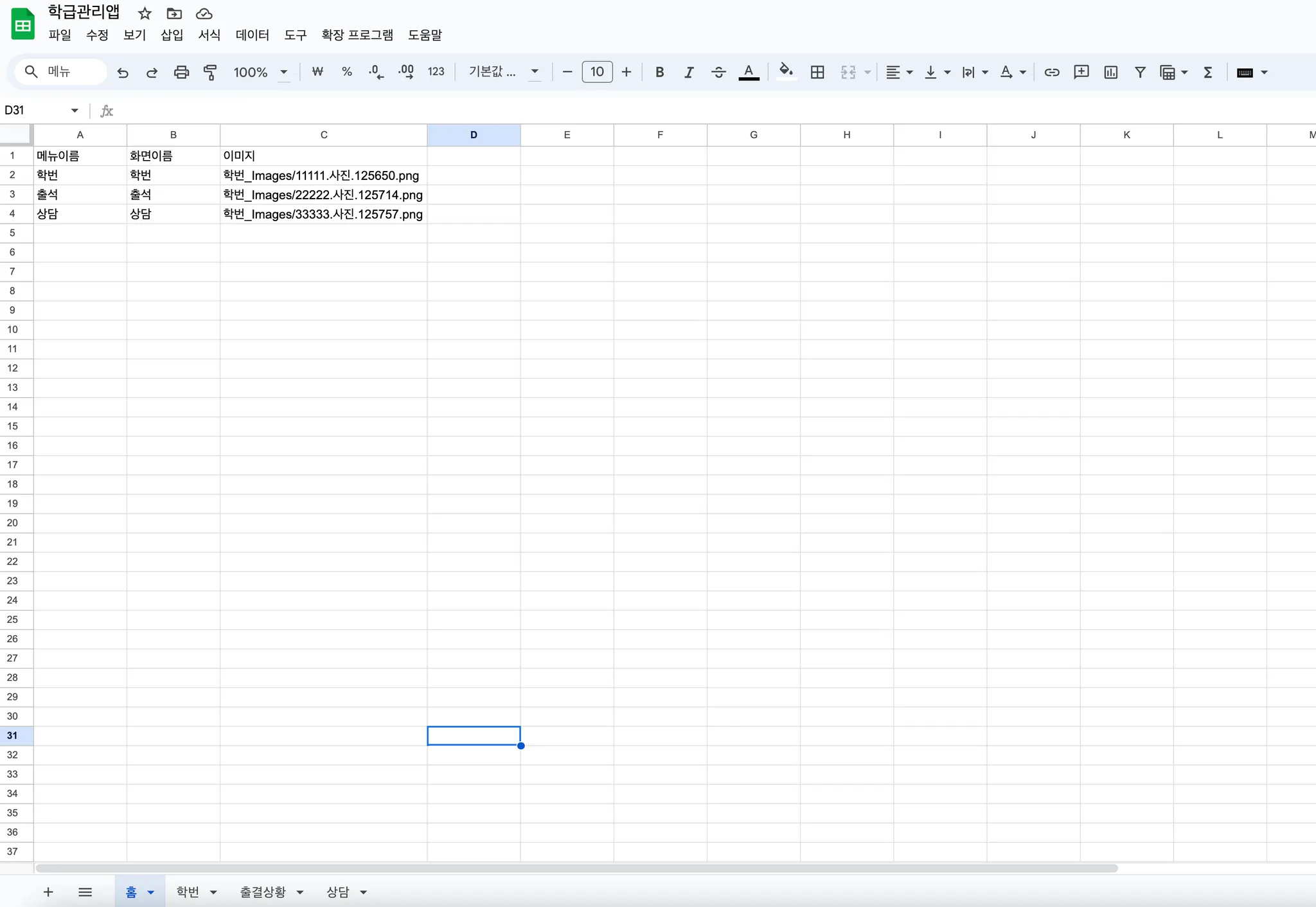Create a filter with funnel icon

(x=1140, y=72)
